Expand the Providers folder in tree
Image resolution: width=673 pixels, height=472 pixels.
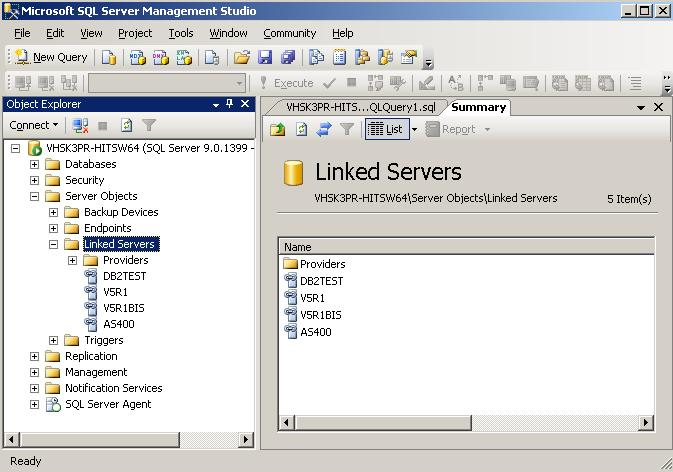(x=72, y=260)
